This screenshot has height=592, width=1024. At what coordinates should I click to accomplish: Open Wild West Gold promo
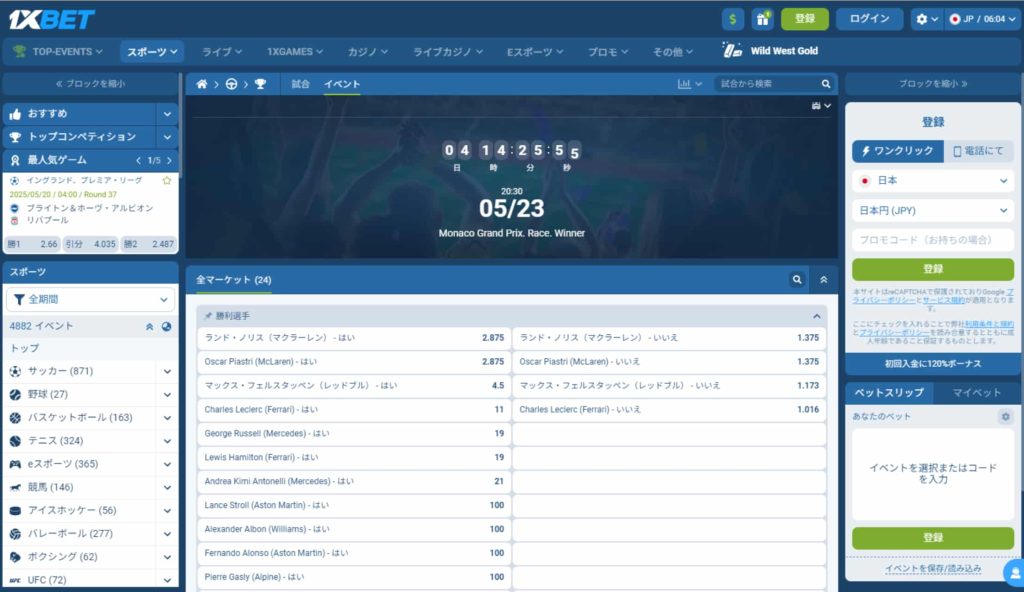click(x=770, y=51)
